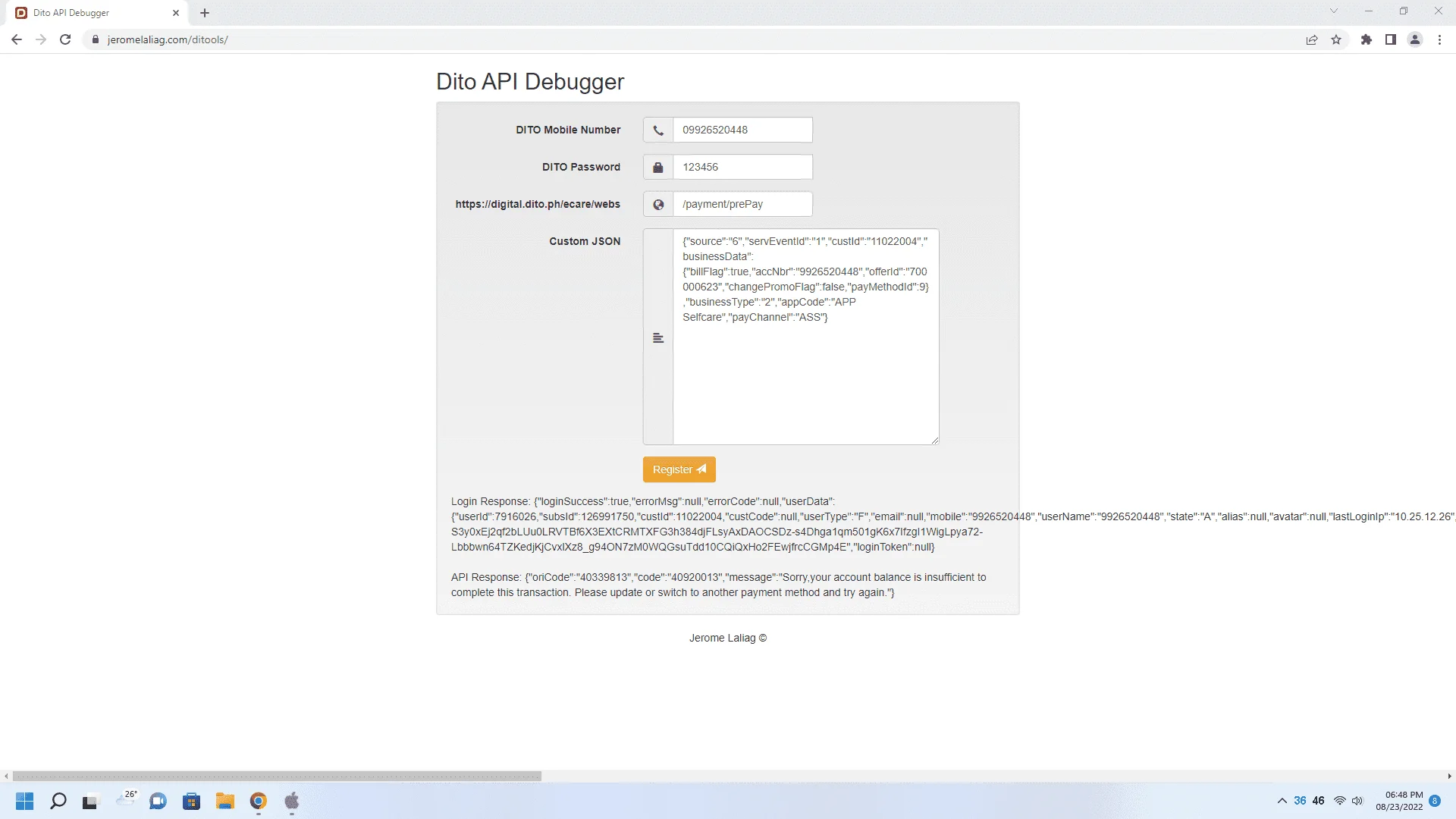
Task: Go back using the browser back arrow
Action: click(x=17, y=39)
